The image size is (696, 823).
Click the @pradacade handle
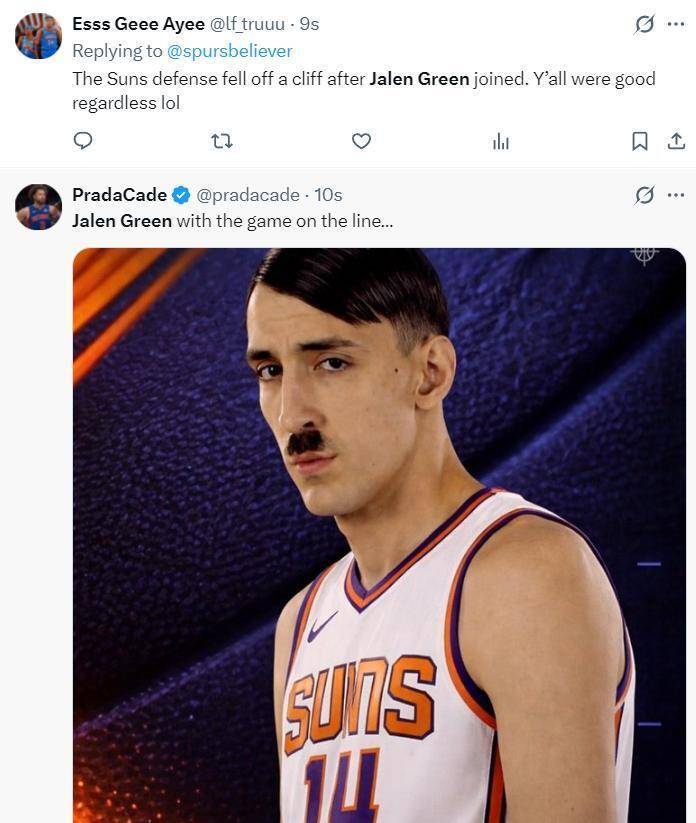(247, 195)
